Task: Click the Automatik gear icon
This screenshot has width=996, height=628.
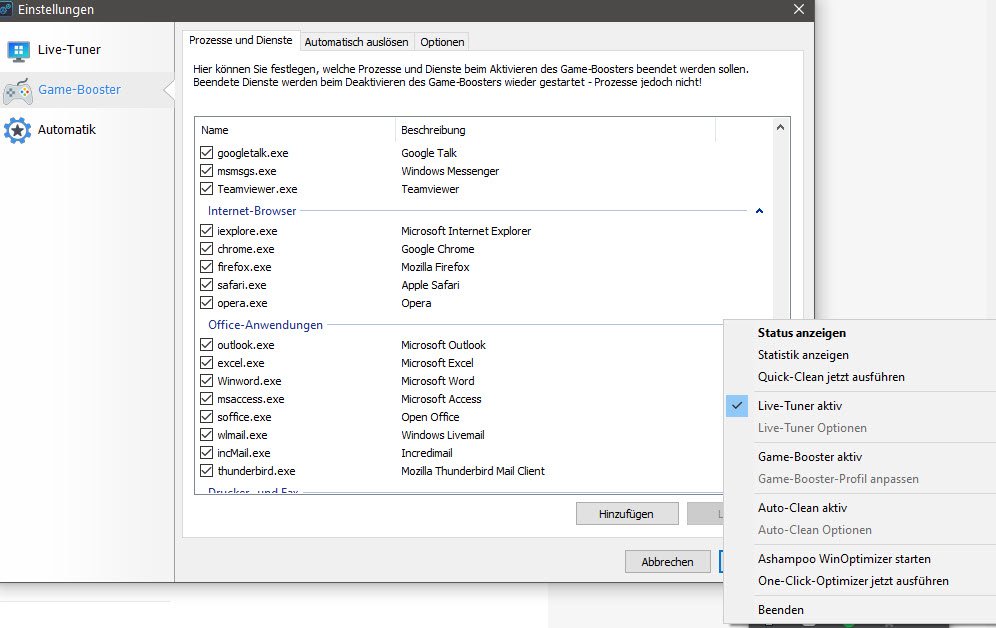Action: (x=18, y=130)
